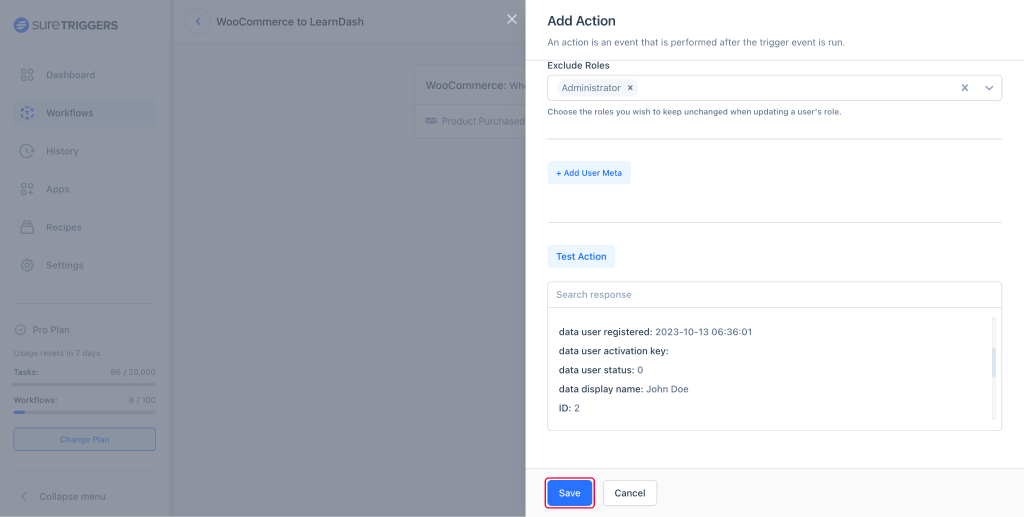Click the Apps sidebar icon
The image size is (1024, 517).
[27, 189]
